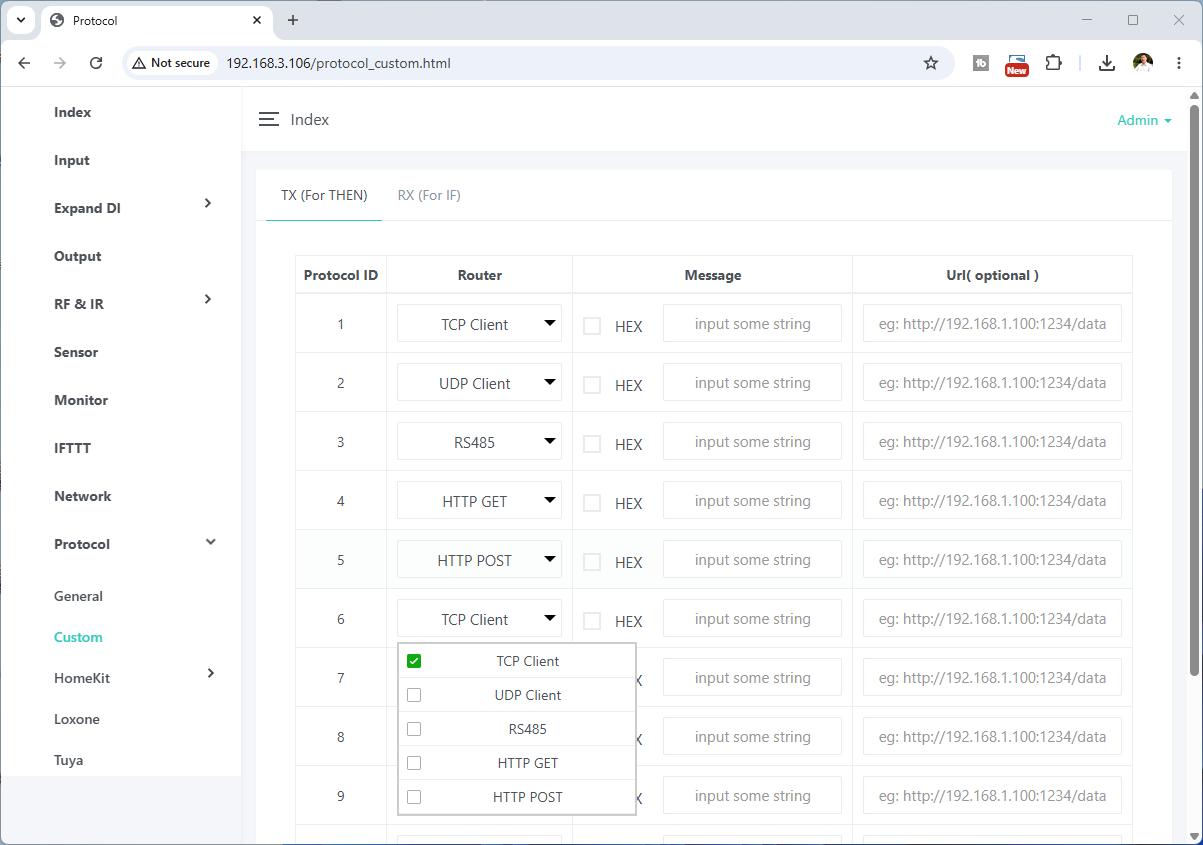The height and width of the screenshot is (845, 1203).
Task: Select HTTP POST in the open dropdown
Action: tap(517, 797)
